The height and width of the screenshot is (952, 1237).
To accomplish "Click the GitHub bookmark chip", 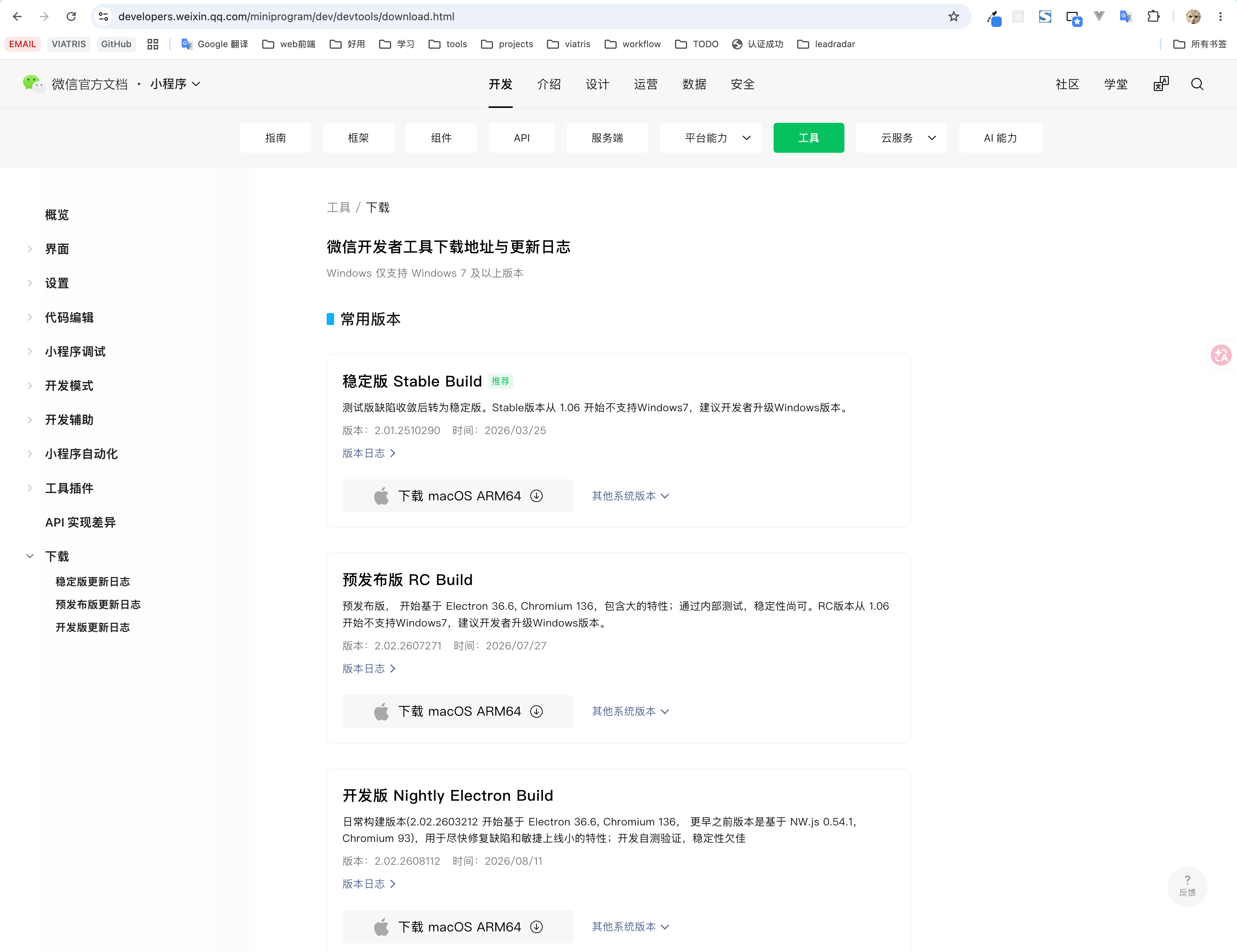I will point(116,44).
